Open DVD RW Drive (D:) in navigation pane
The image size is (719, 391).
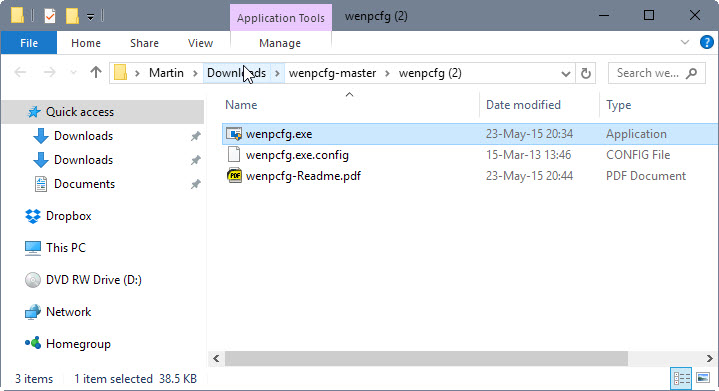[x=94, y=280]
